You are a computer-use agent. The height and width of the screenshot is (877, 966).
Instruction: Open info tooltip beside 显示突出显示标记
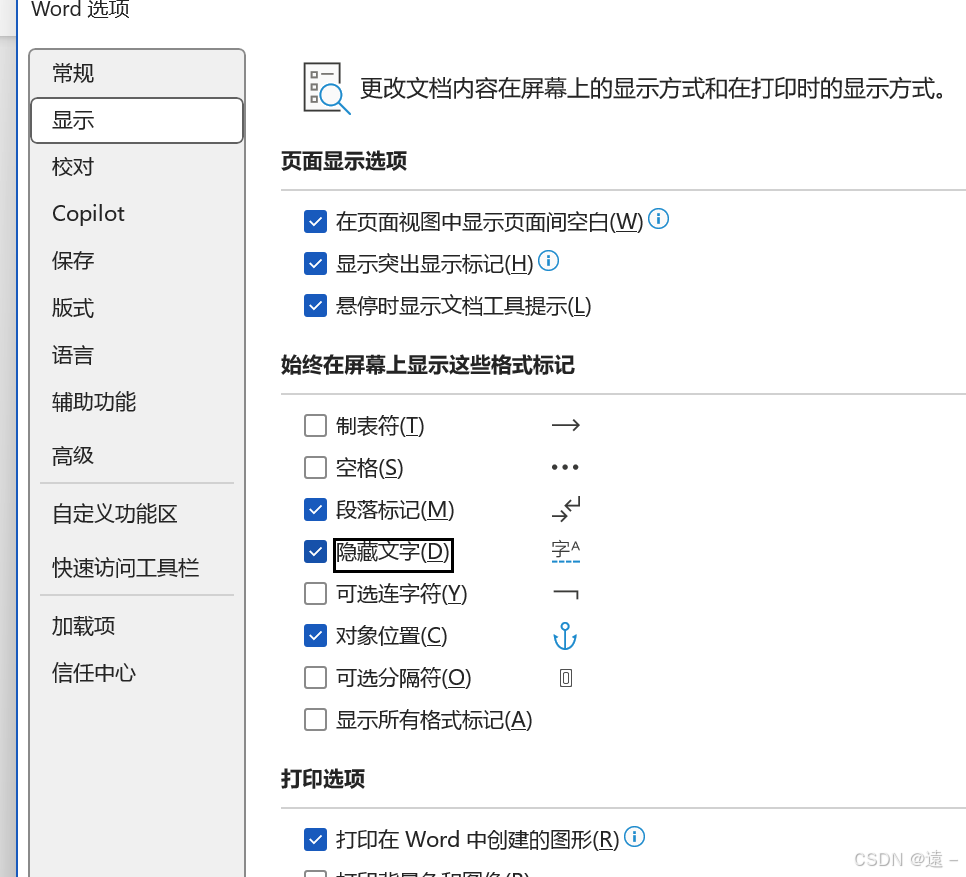point(548,261)
